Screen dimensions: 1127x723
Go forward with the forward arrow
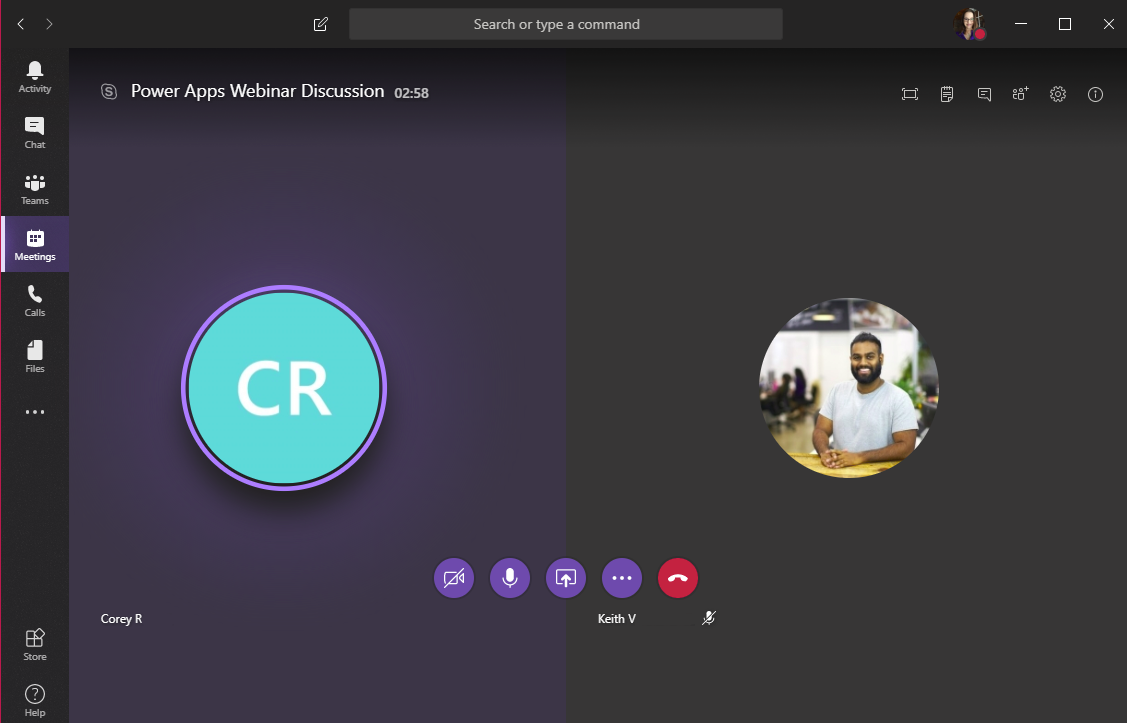(x=49, y=24)
